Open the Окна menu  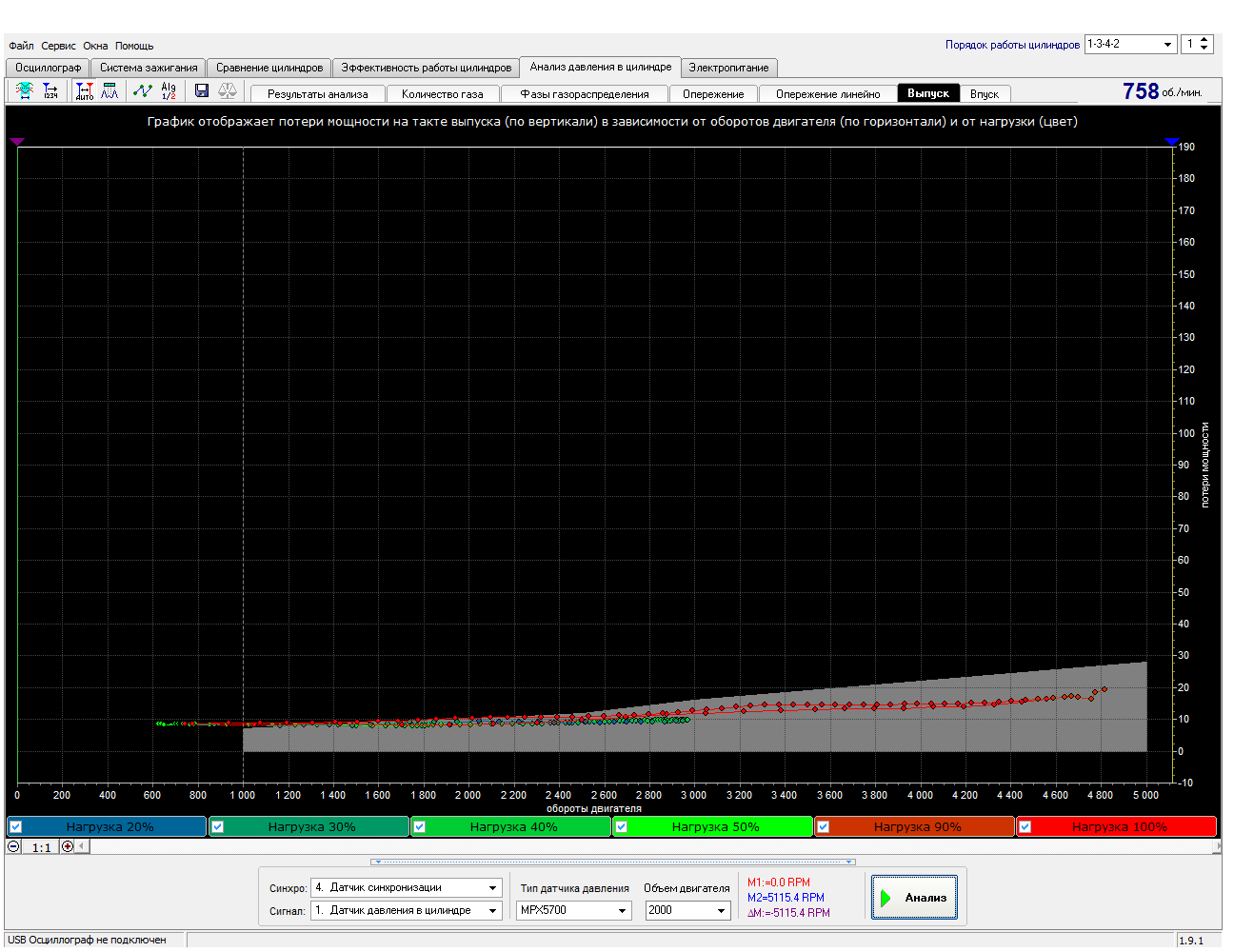point(95,46)
